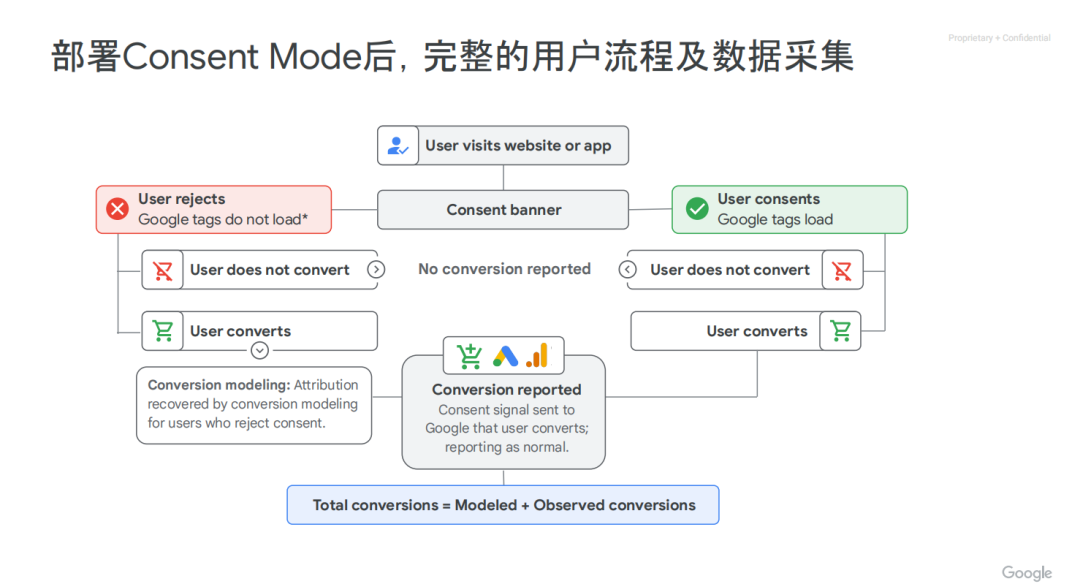Screen dimensions: 1080x584
Task: Click left chevron circle next to right 'User does not convert'
Action: coord(627,269)
